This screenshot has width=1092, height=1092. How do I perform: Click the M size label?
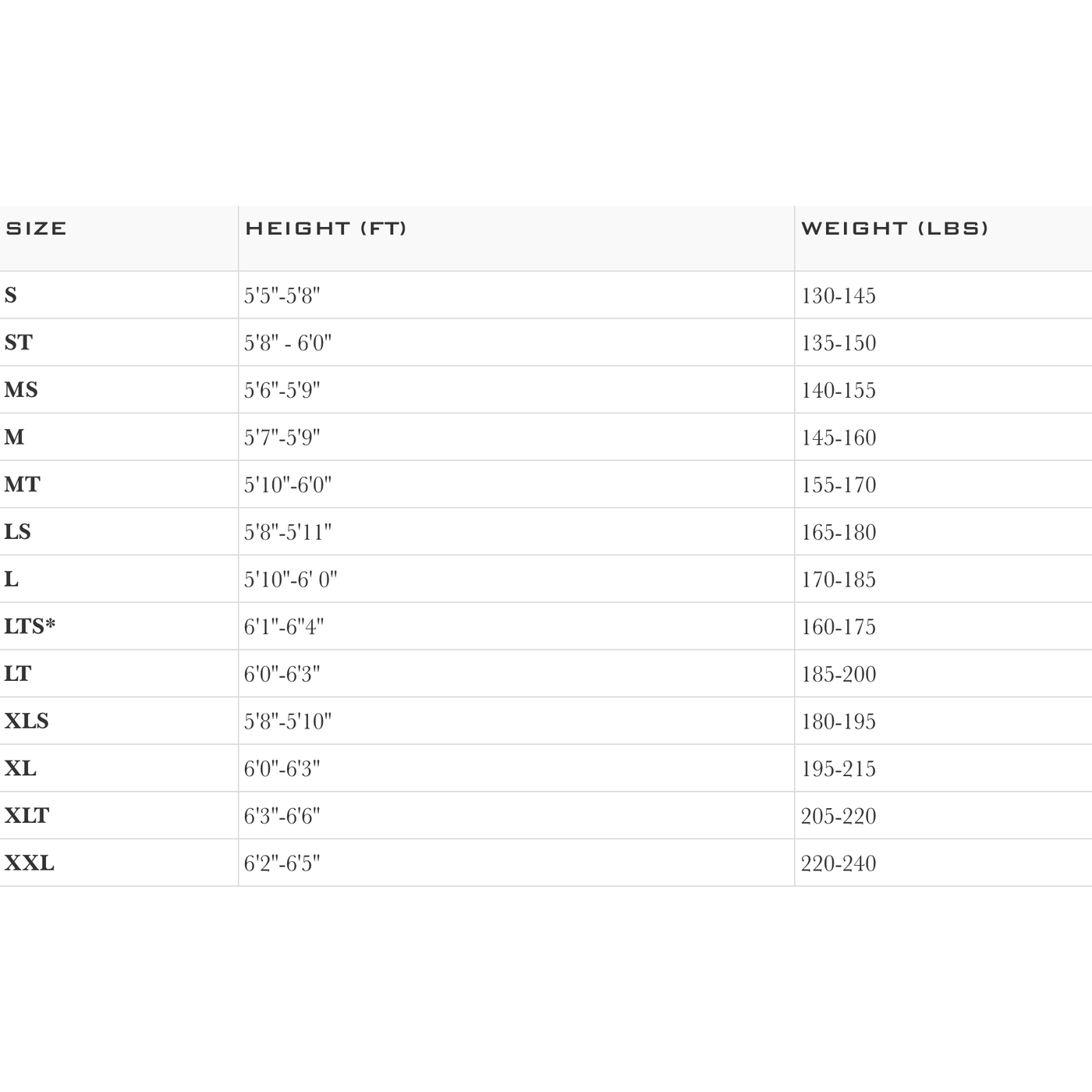pyautogui.click(x=14, y=437)
